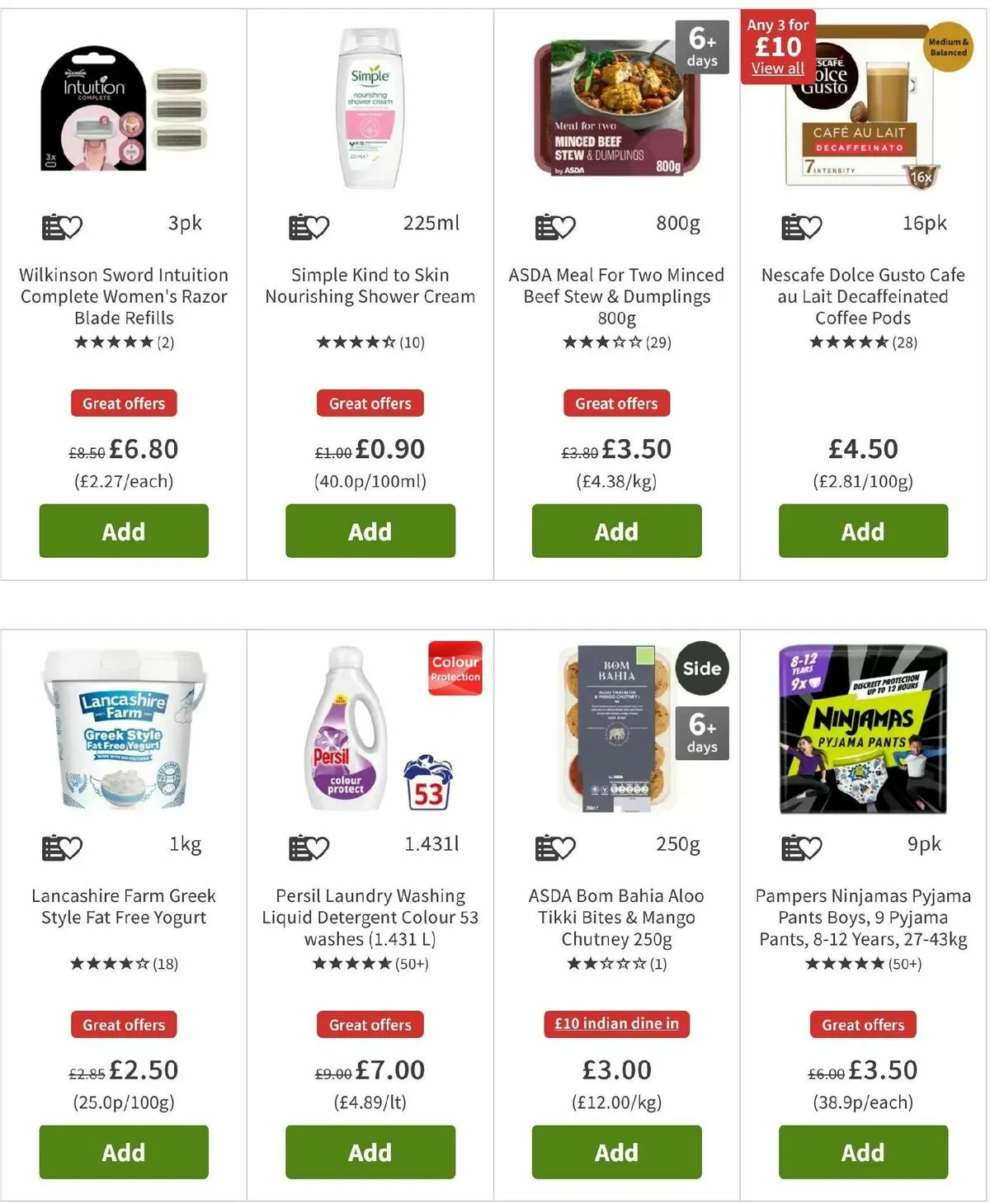Add Wilkinson Sword razor refills to basket
Viewport: 990px width, 1204px height.
click(124, 531)
